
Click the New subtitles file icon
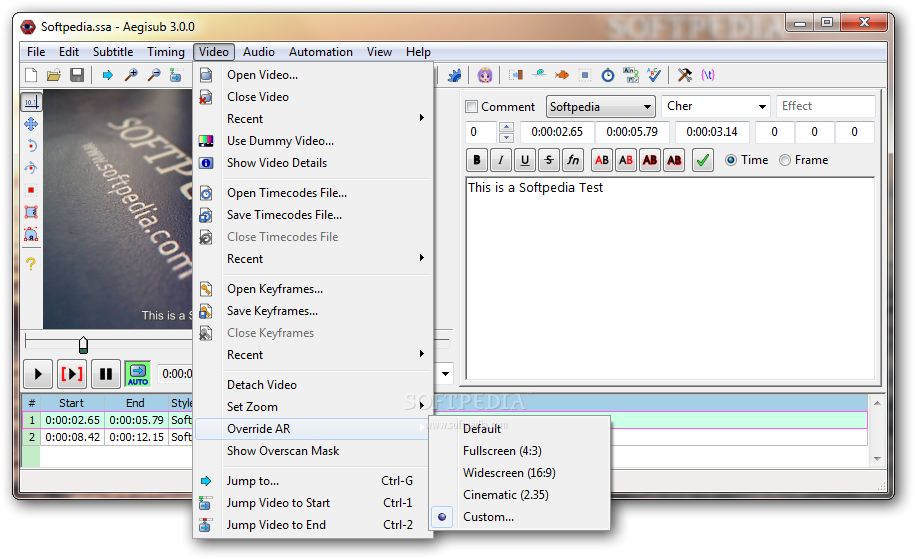31,75
